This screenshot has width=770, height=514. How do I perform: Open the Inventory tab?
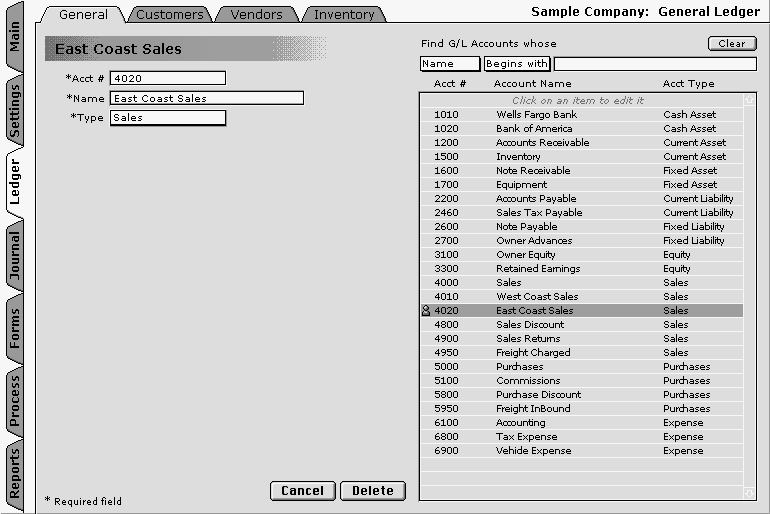click(344, 15)
